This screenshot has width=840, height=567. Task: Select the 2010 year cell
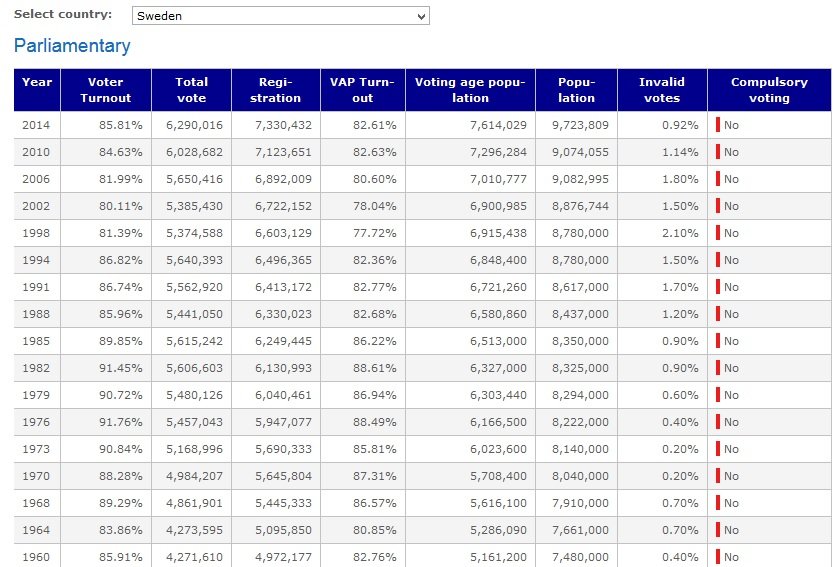(x=36, y=152)
